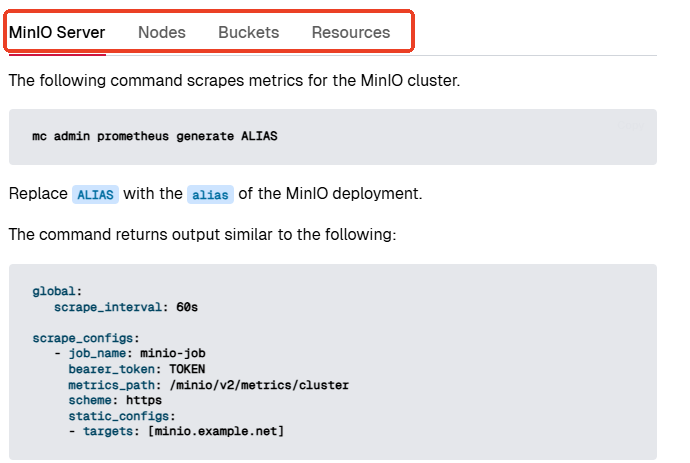Switch to the Nodes tab

point(161,32)
